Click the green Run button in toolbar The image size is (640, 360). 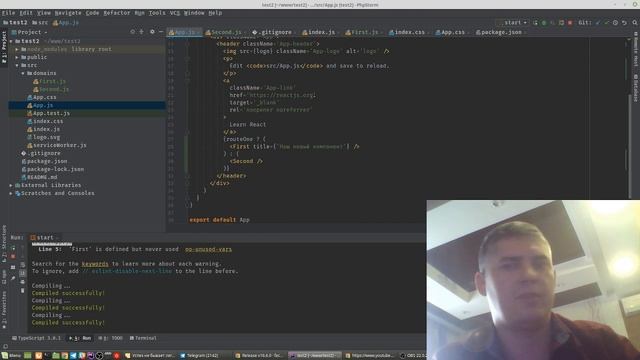pyautogui.click(x=544, y=23)
